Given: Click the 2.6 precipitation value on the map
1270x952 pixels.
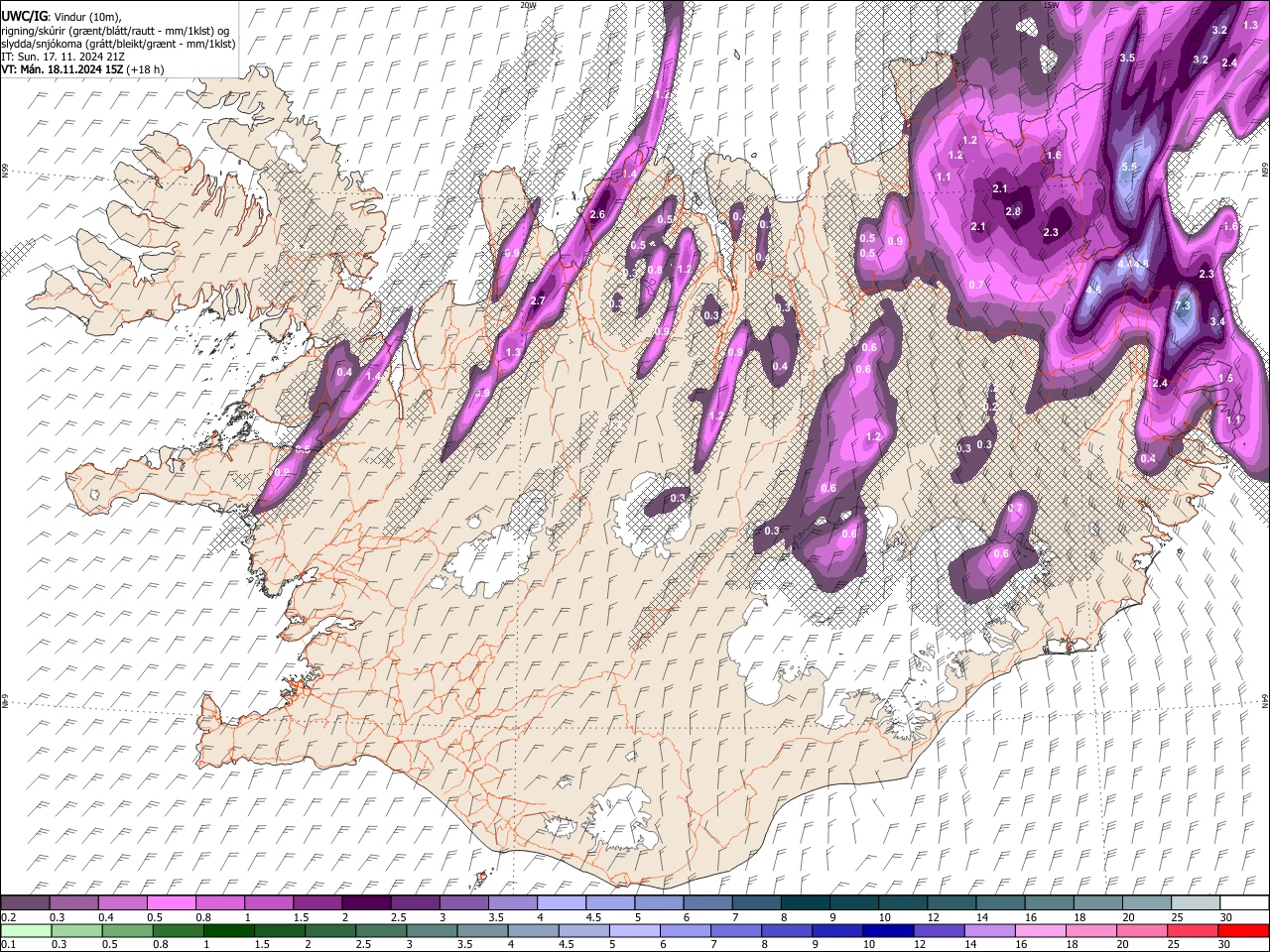Looking at the screenshot, I should click(x=597, y=215).
